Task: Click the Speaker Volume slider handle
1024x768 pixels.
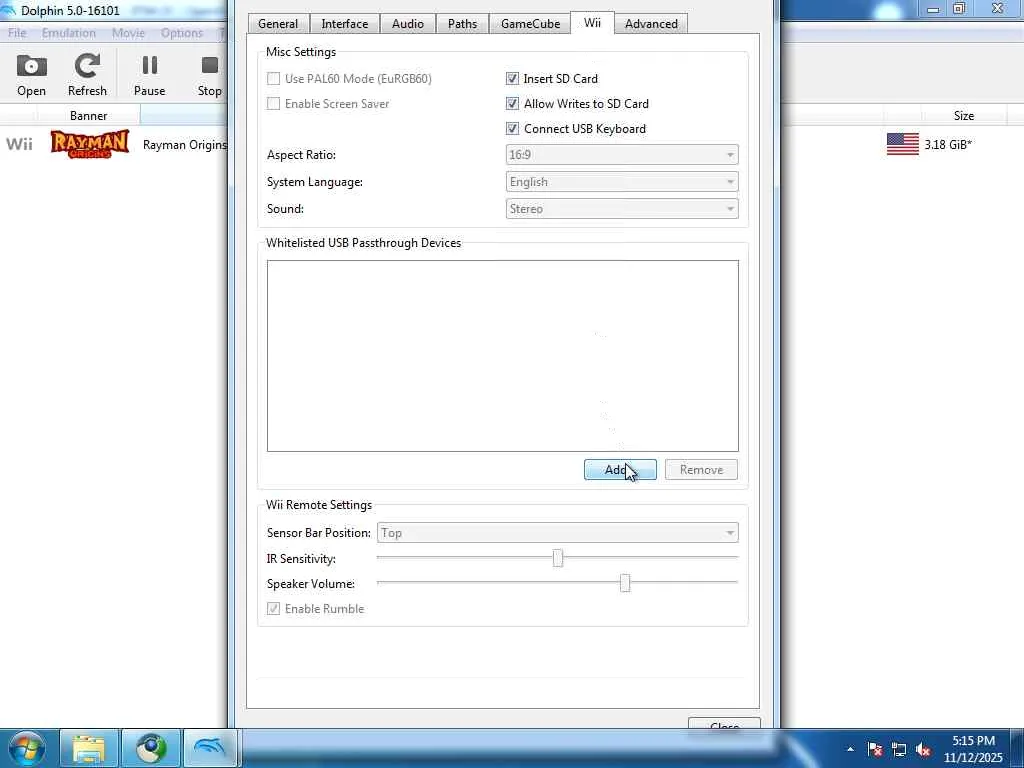Action: (x=625, y=583)
